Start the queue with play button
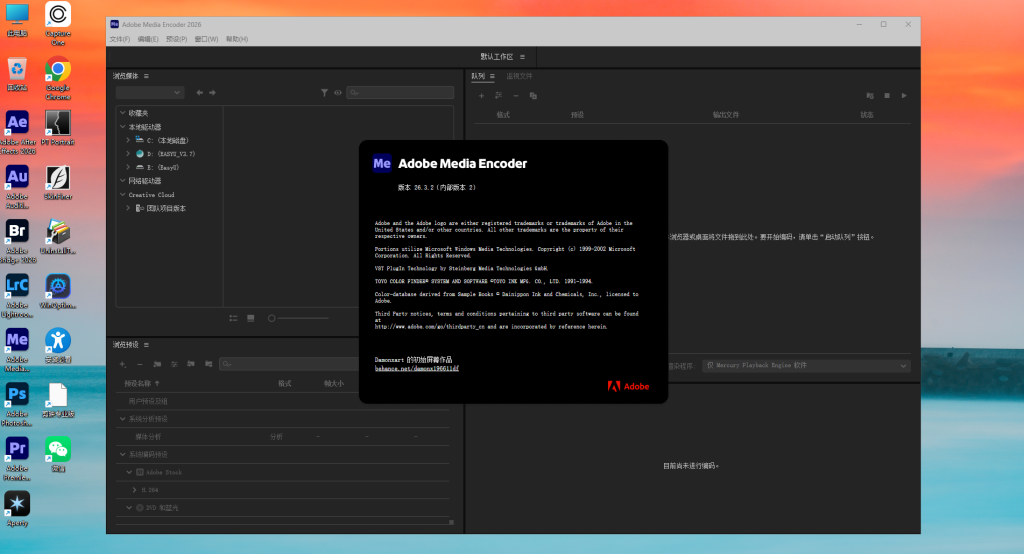1024x554 pixels. 904,95
